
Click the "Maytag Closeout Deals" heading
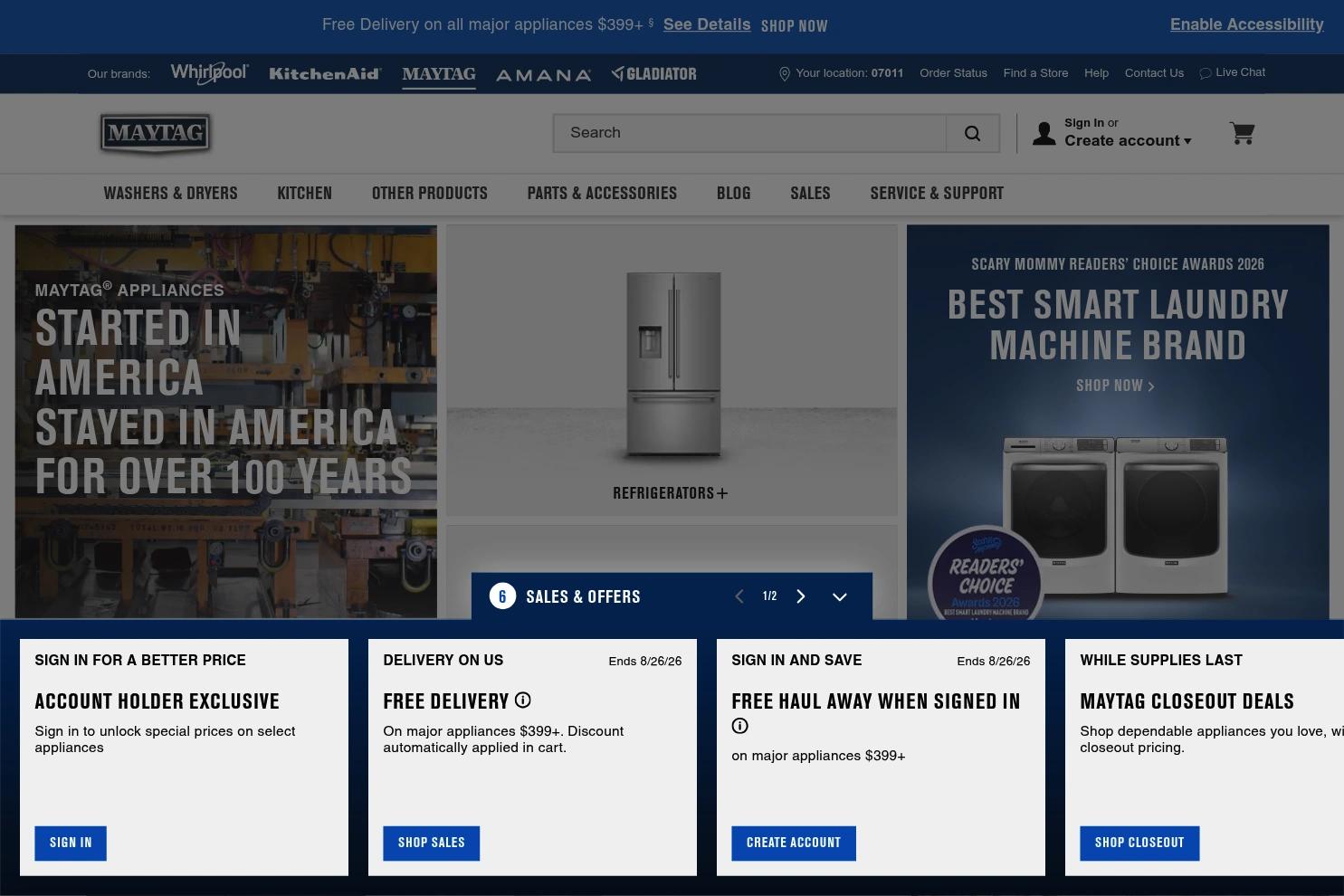point(1187,701)
